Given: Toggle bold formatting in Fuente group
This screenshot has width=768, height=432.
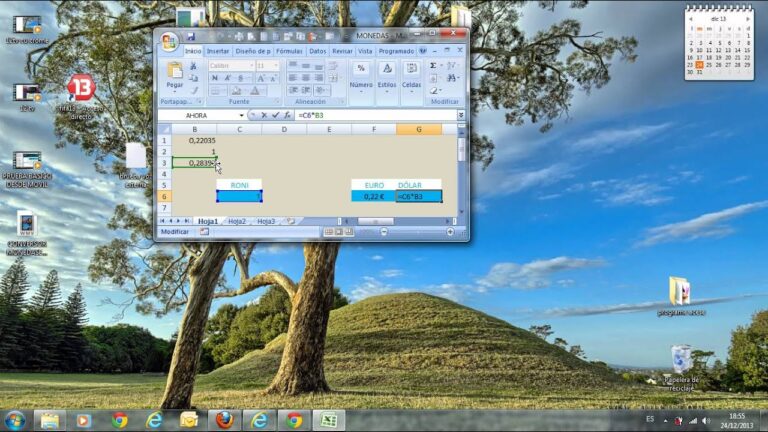Looking at the screenshot, I should (x=214, y=78).
